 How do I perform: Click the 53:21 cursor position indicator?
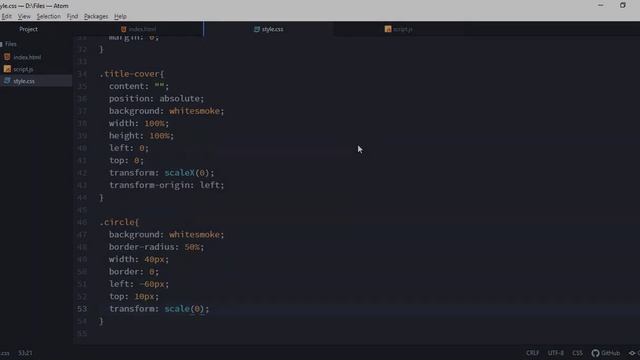pos(25,353)
